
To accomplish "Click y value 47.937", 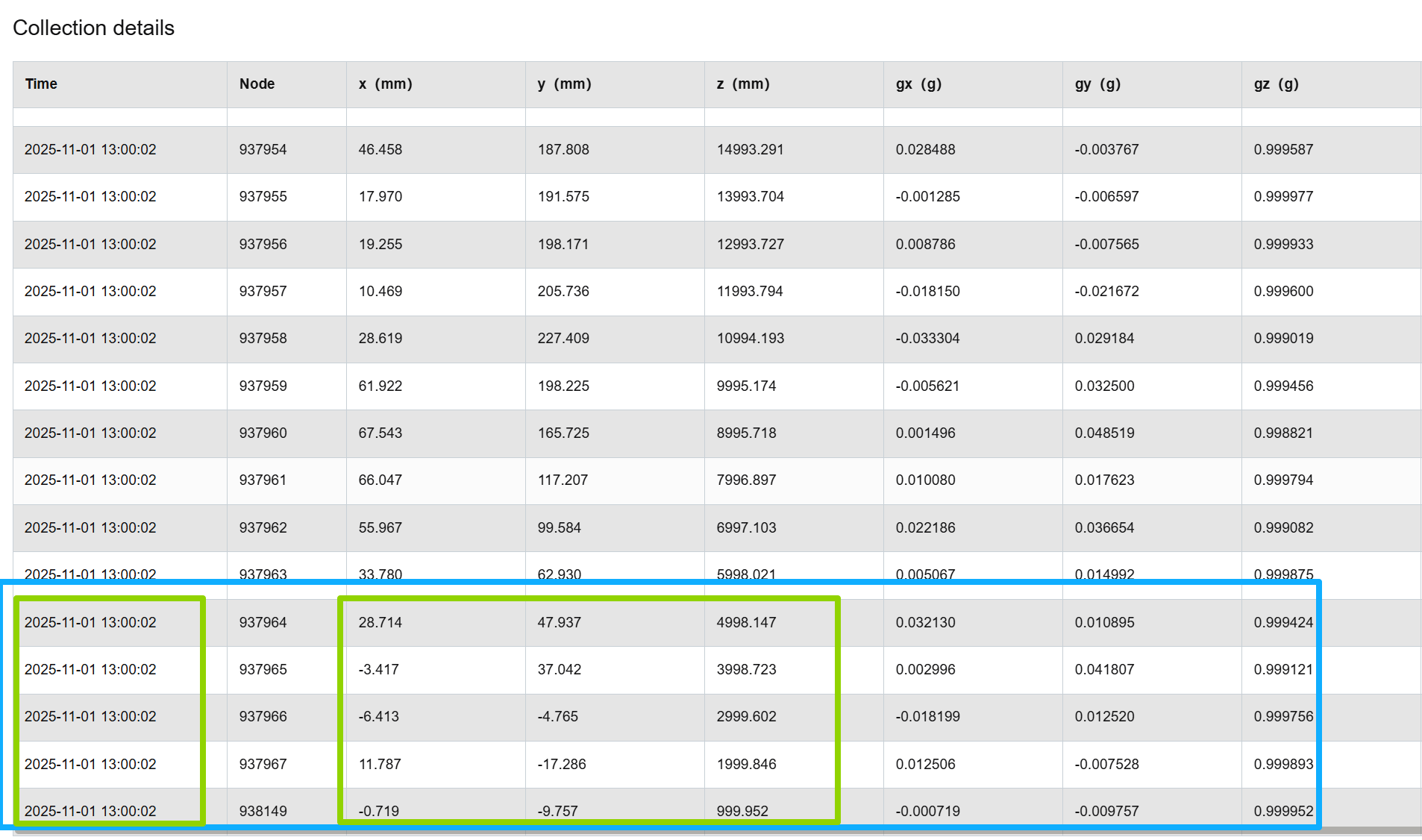I will [x=559, y=623].
